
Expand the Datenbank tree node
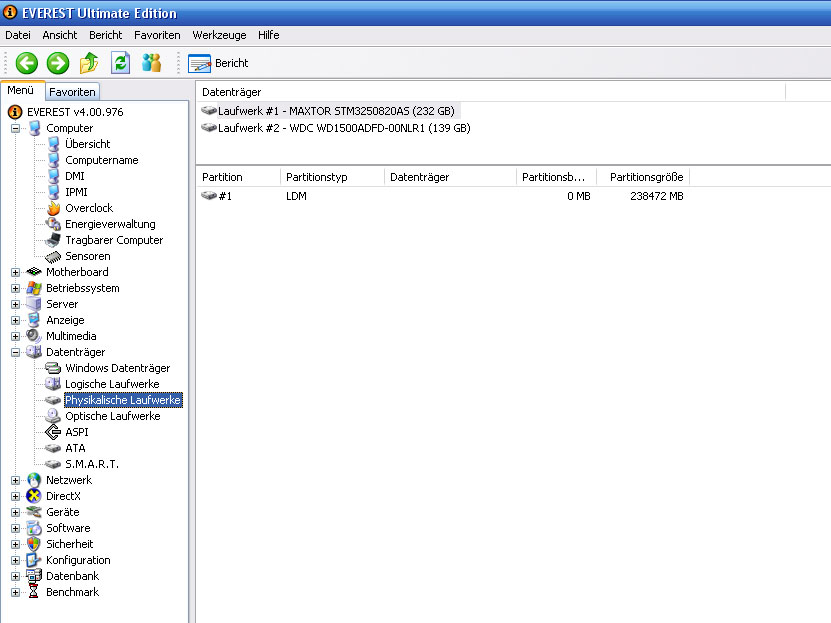15,576
